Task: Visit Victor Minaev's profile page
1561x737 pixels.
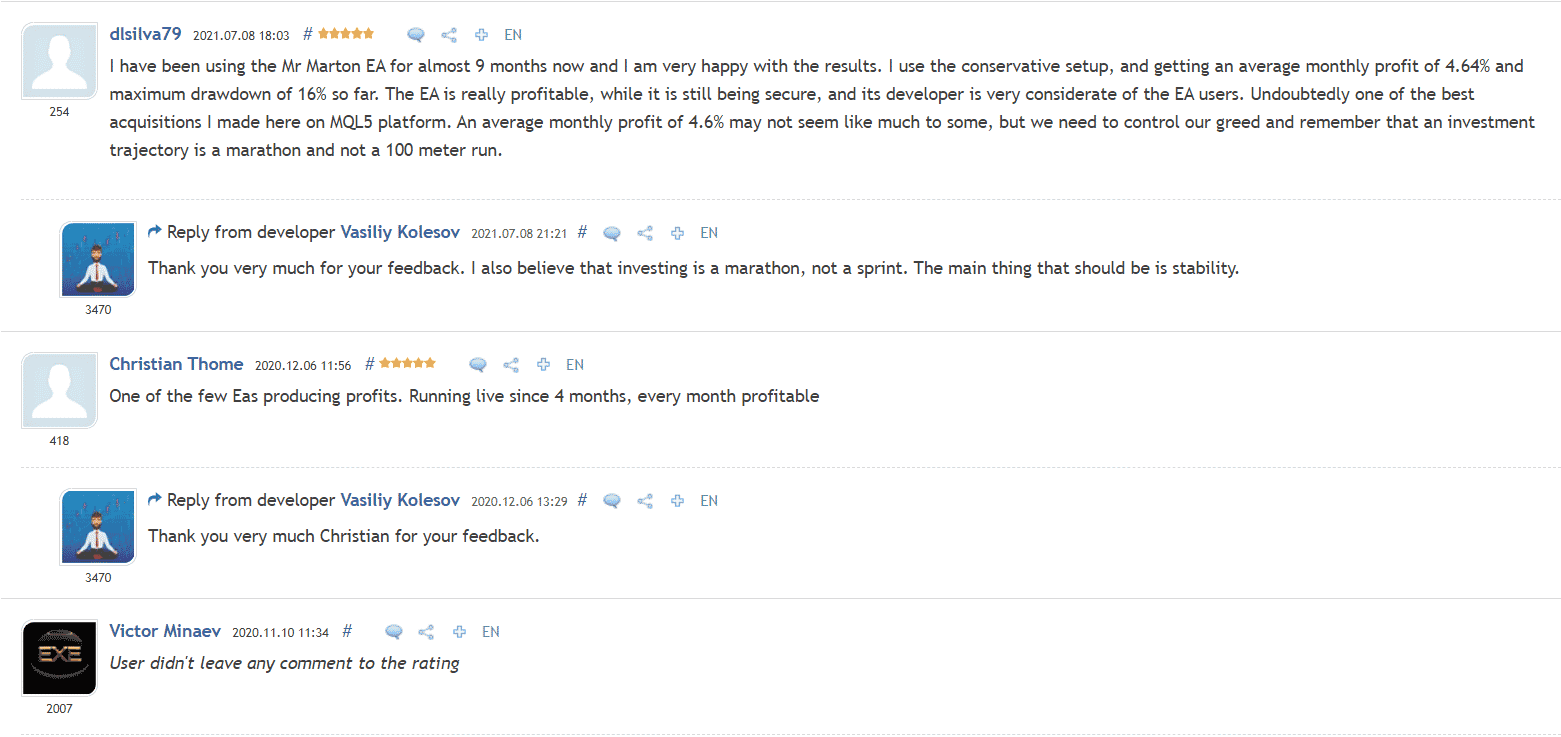Action: pyautogui.click(x=165, y=631)
